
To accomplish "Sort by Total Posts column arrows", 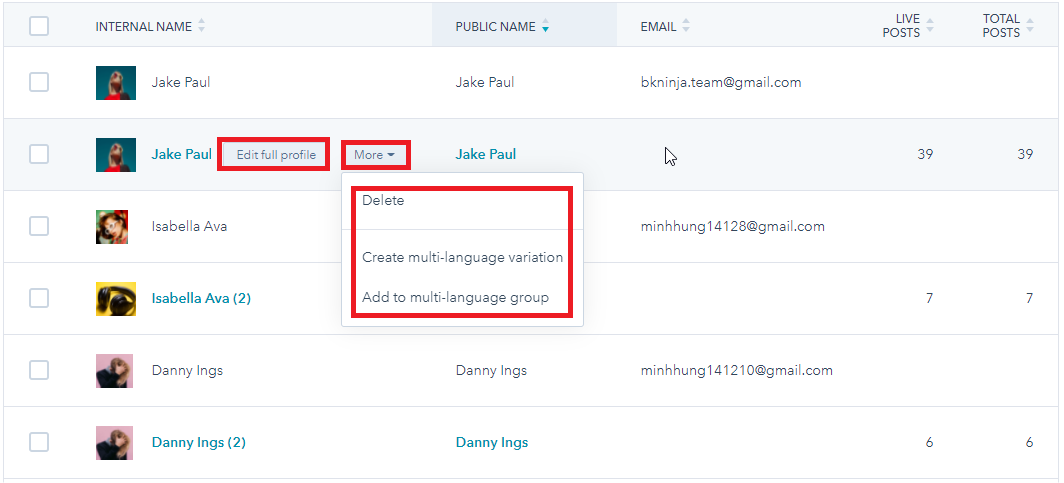I will (1030, 26).
